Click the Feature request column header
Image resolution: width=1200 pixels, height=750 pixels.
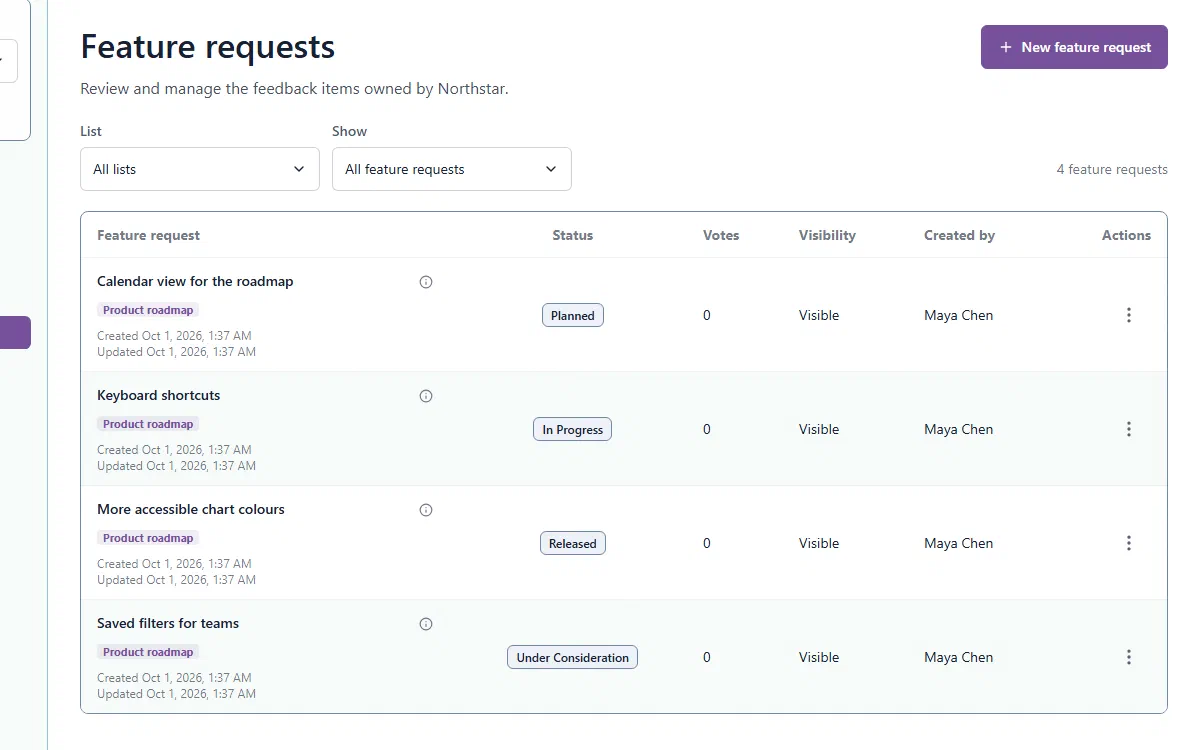(148, 235)
